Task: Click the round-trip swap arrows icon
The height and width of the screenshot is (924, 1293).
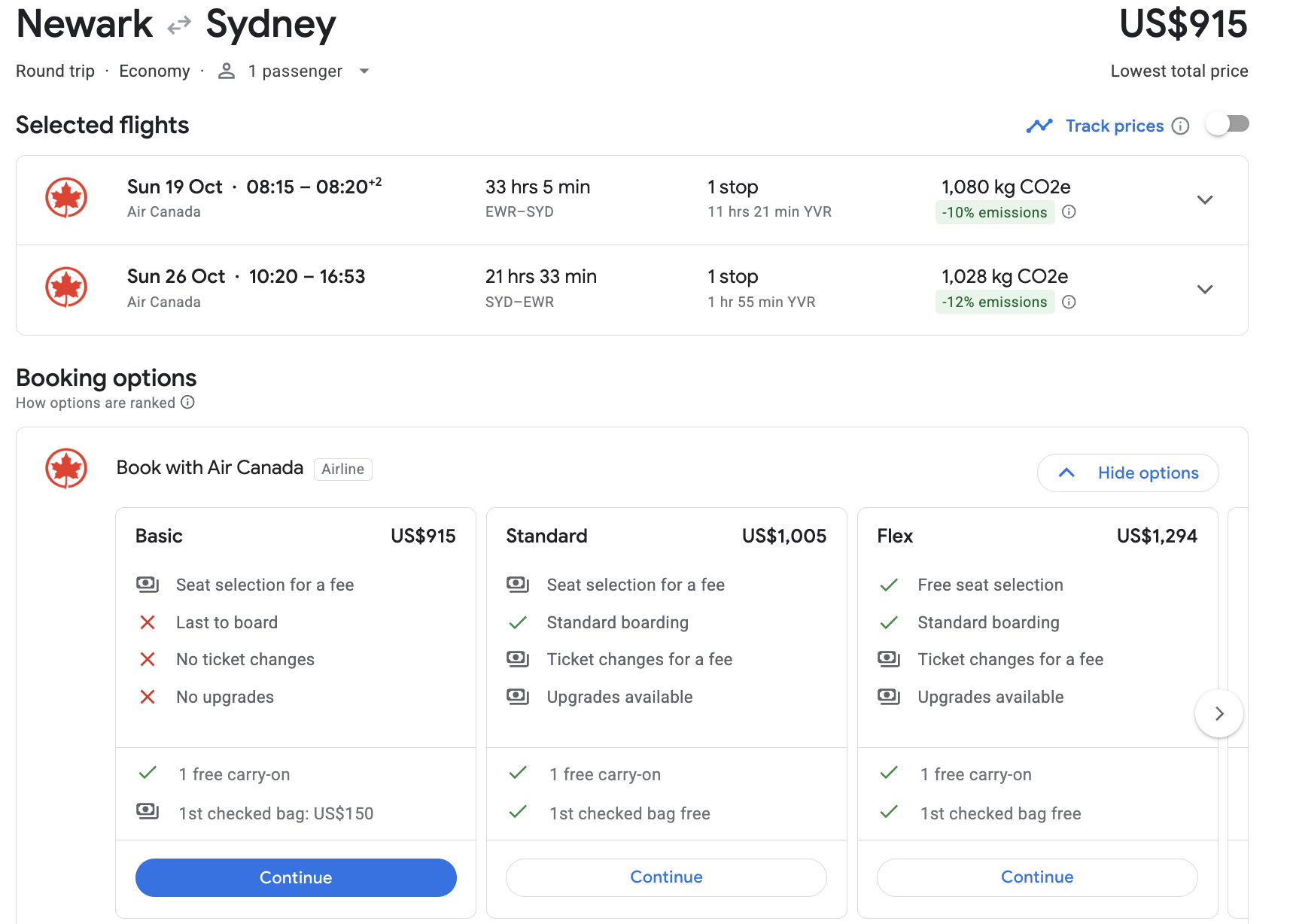Action: (179, 26)
